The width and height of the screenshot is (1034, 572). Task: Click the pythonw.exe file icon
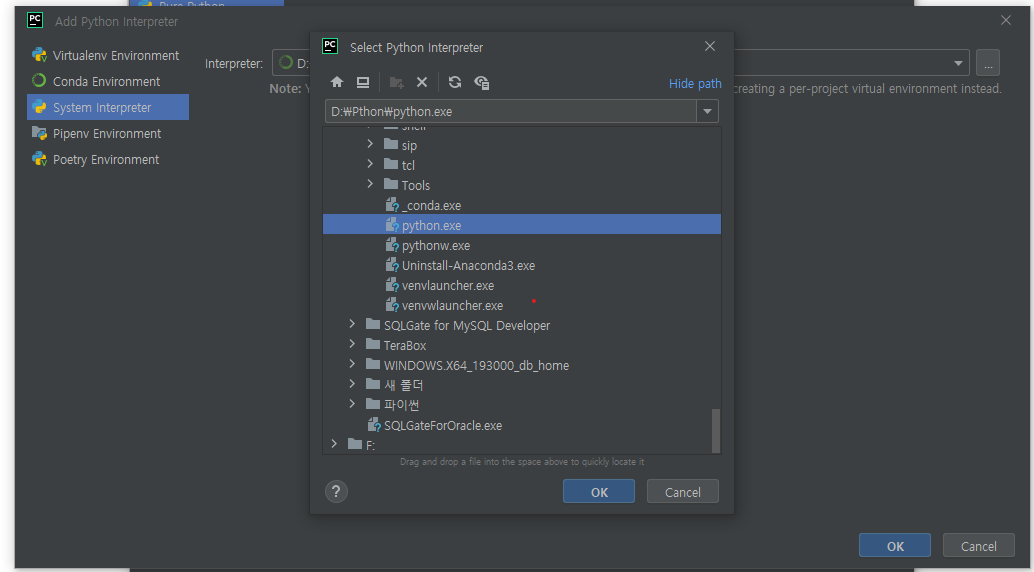pos(392,245)
